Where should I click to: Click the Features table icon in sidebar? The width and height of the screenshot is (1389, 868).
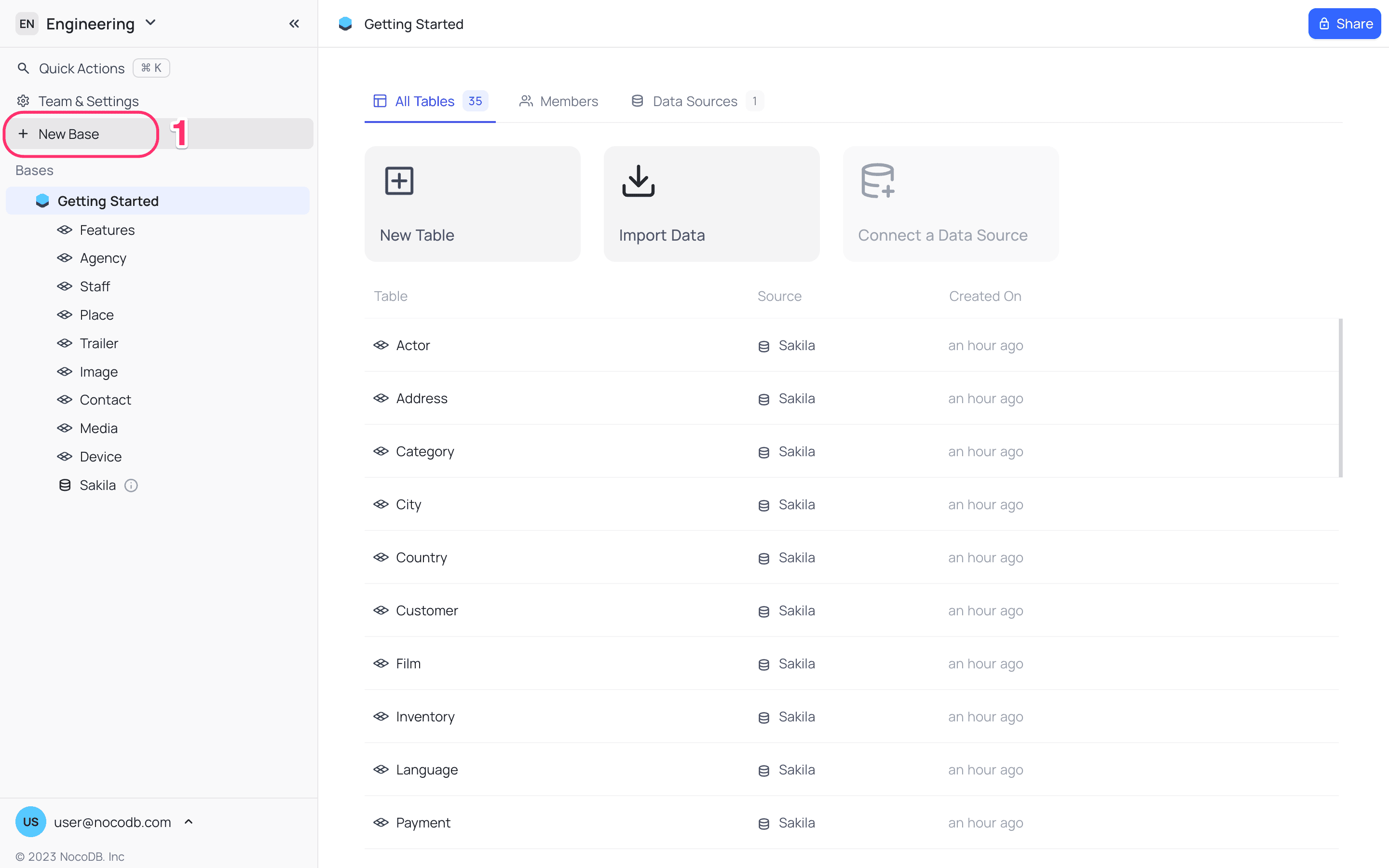pyautogui.click(x=64, y=230)
